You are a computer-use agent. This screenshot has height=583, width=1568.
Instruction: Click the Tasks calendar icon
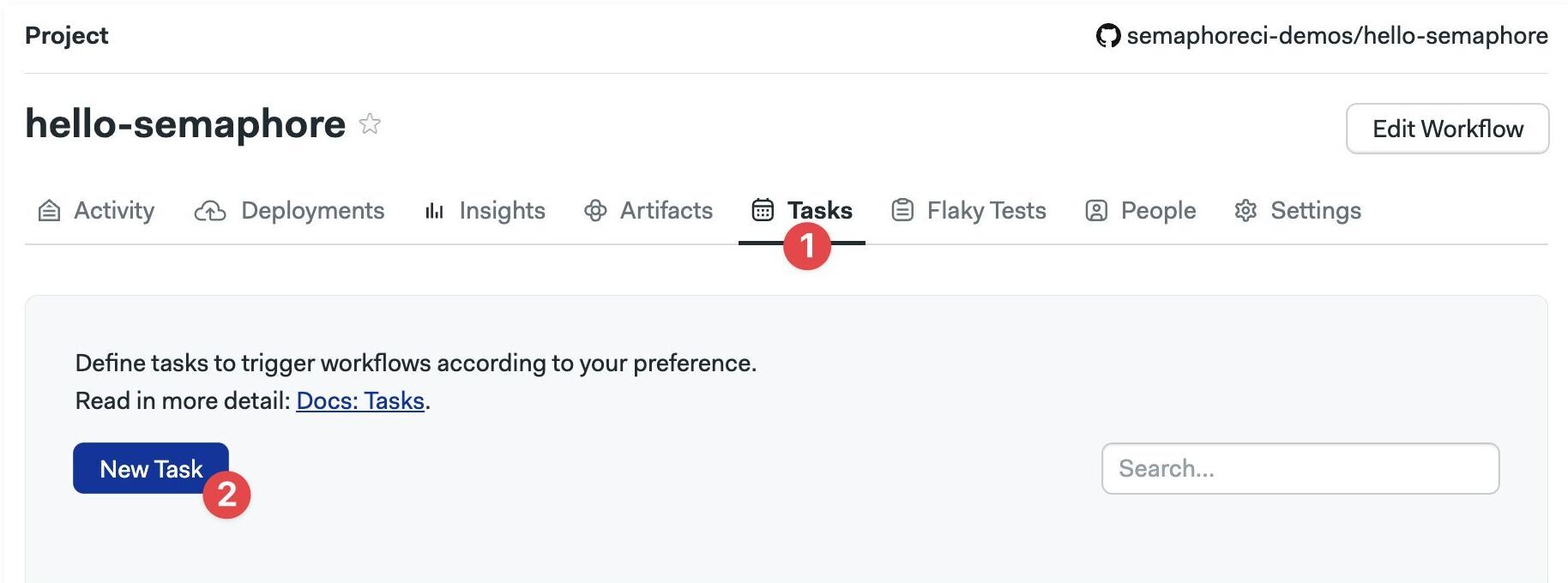click(x=763, y=210)
